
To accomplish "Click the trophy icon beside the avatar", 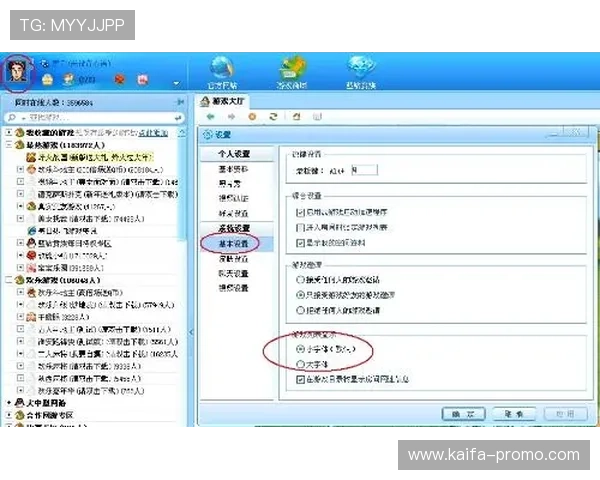I will pos(69,79).
